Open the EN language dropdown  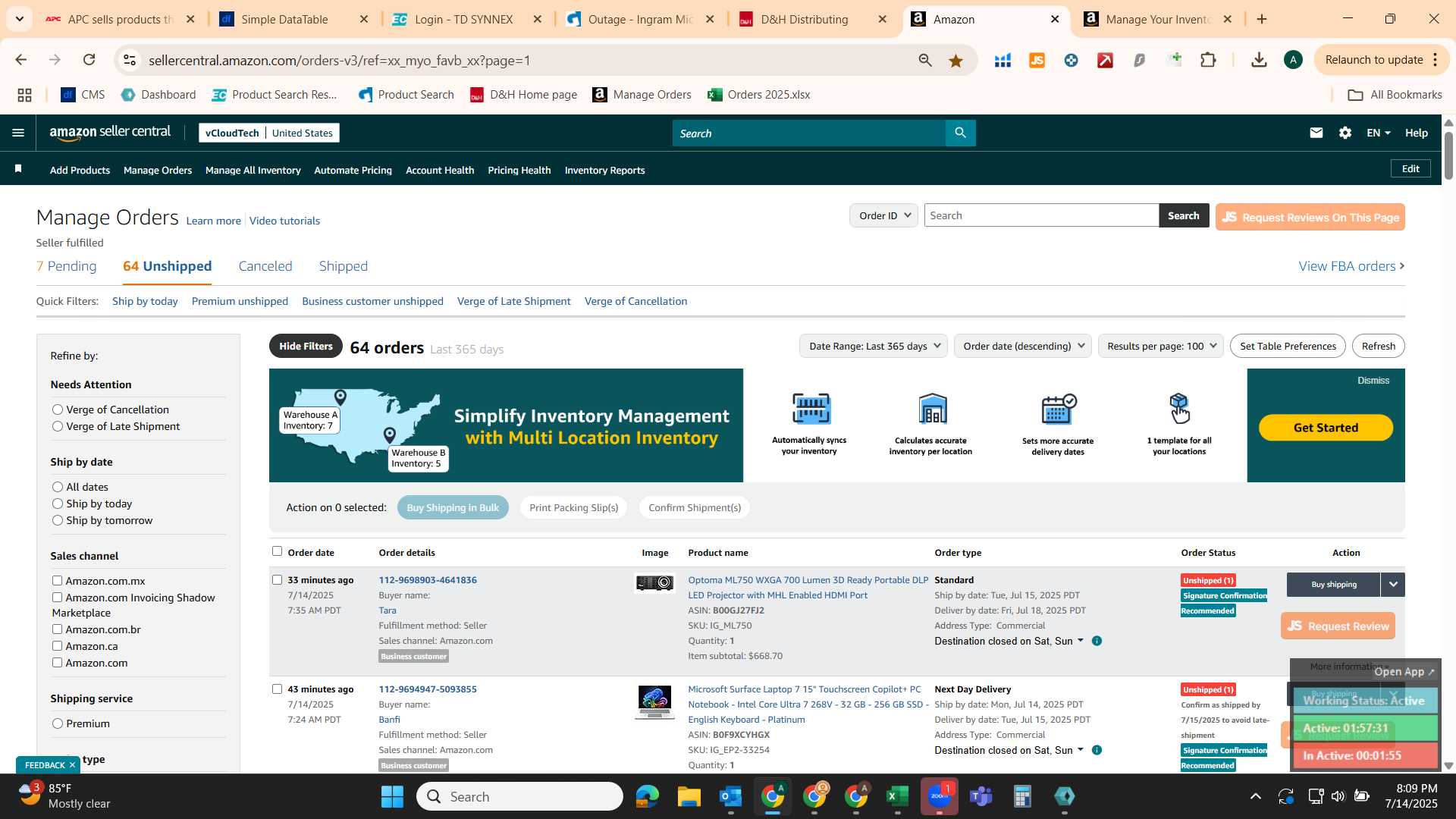tap(1378, 133)
